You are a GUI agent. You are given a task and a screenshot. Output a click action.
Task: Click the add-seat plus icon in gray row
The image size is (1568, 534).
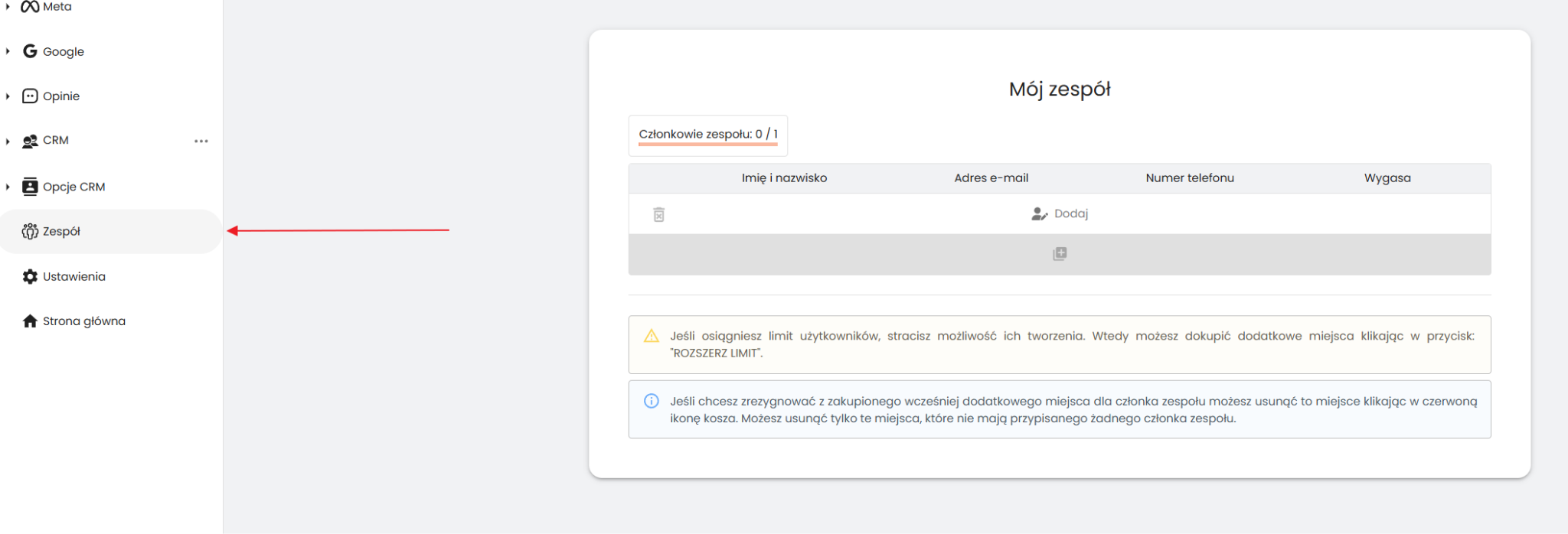point(1060,254)
